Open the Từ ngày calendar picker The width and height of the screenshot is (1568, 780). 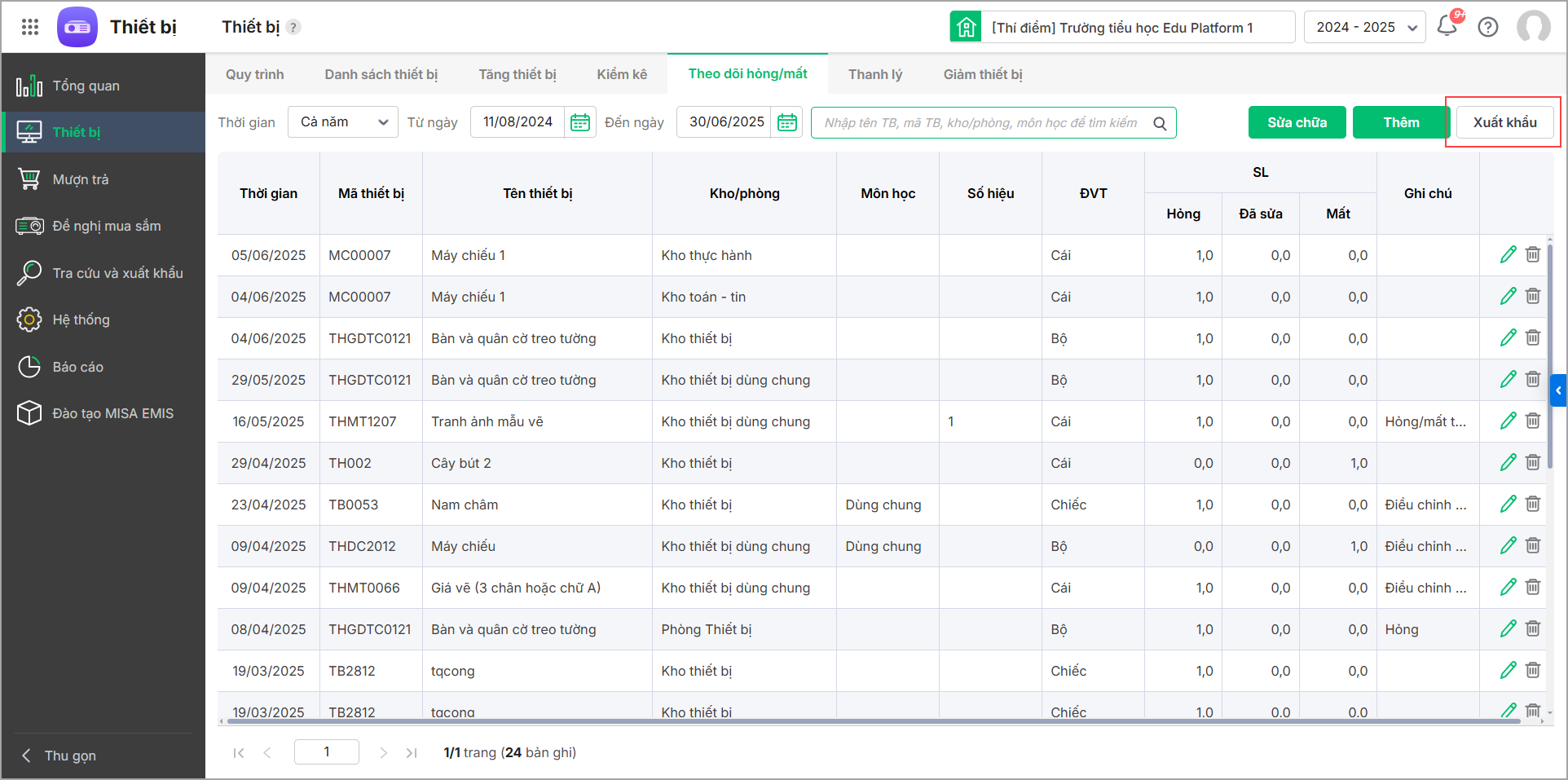[x=580, y=122]
